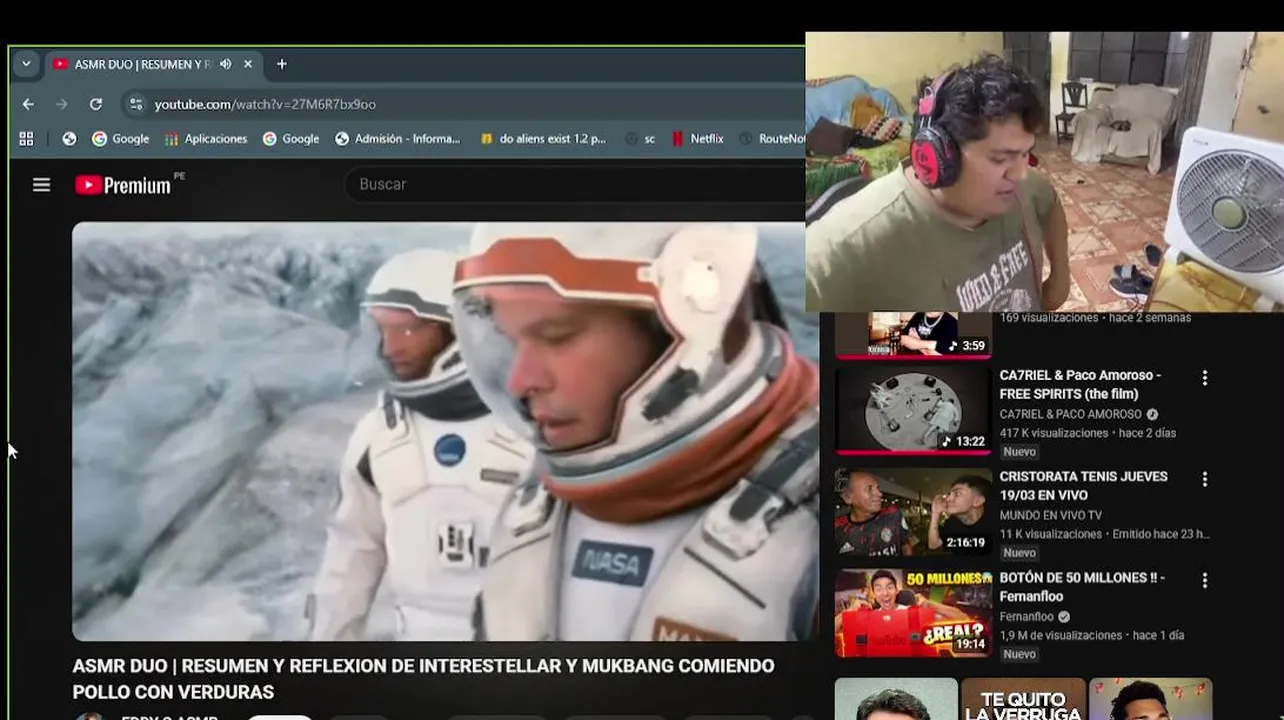Open the 'sc' bookmark
1284x720 pixels.
coord(640,139)
